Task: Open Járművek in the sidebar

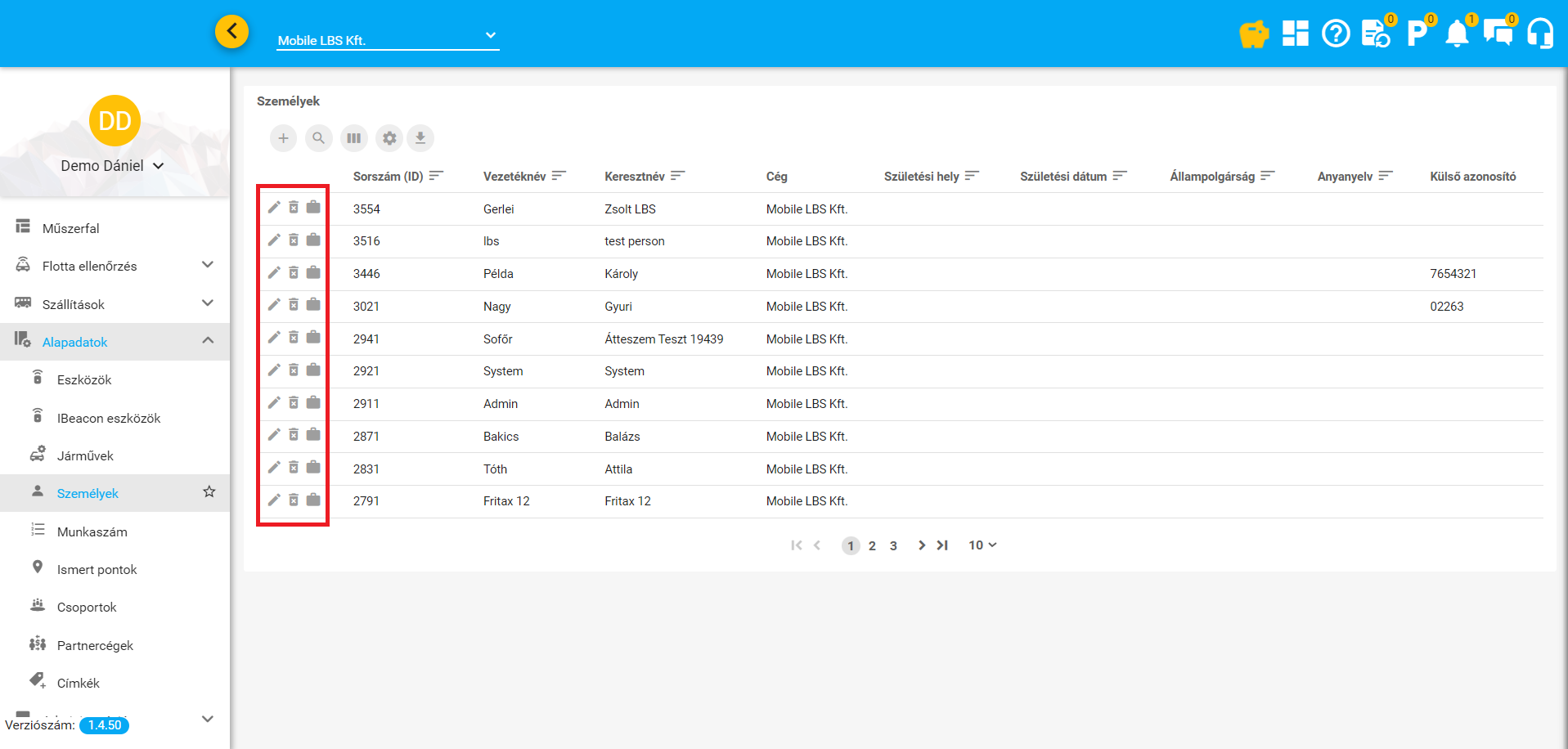Action: [x=85, y=456]
